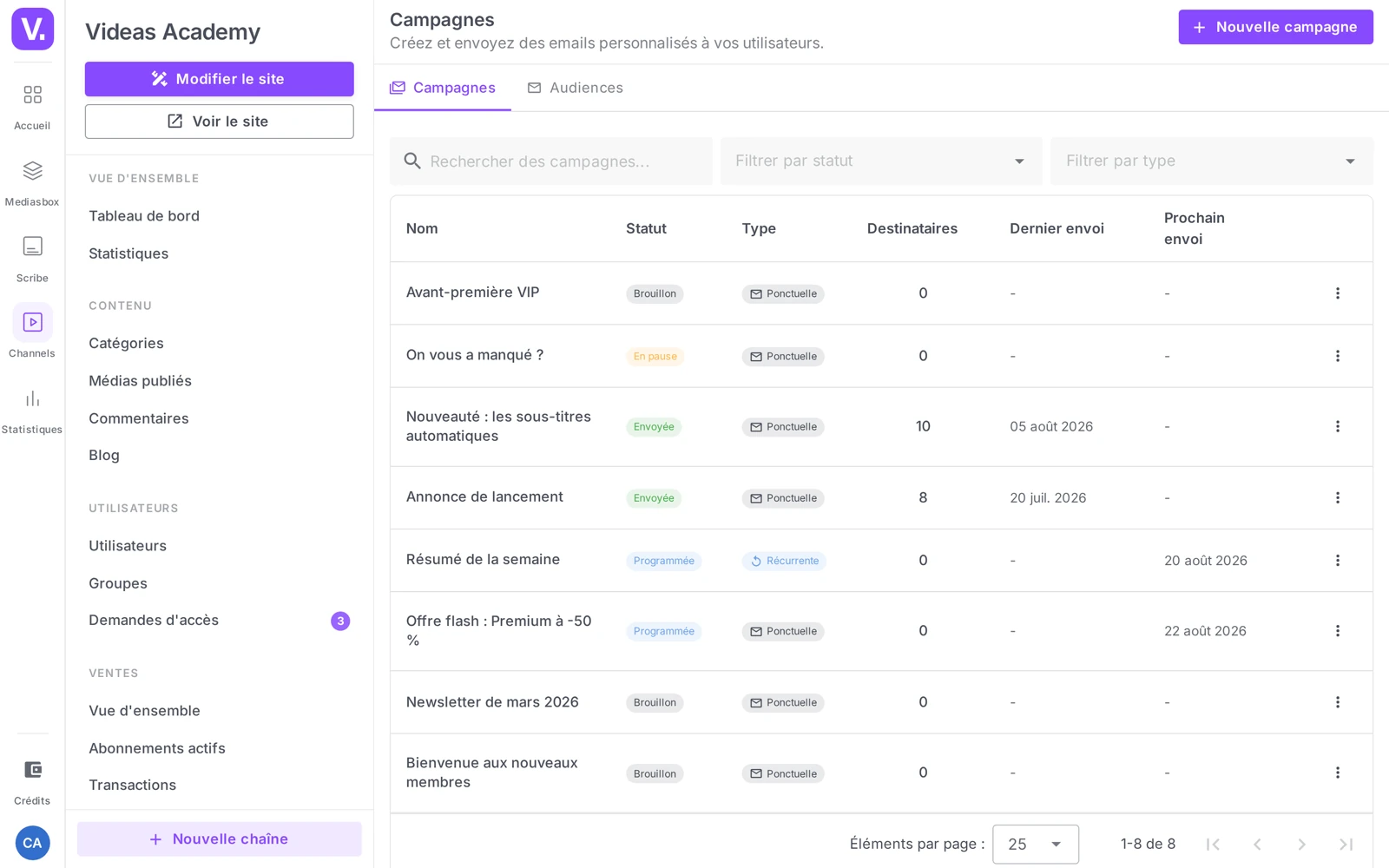This screenshot has height=868, width=1389.
Task: Open the Accueil home icon
Action: 32,95
